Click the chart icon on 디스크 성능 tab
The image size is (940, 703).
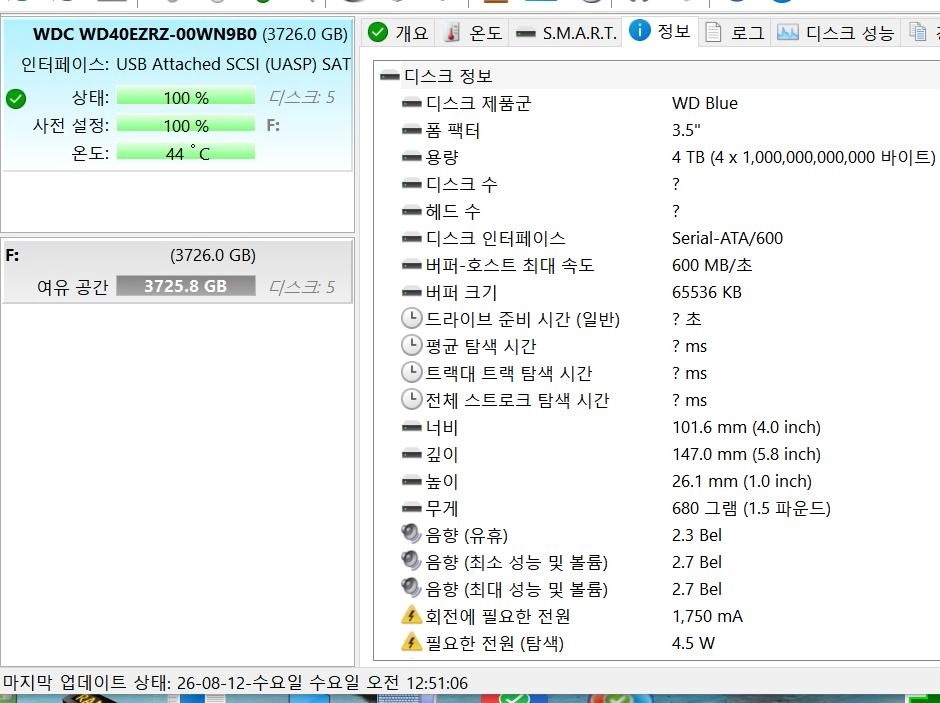click(x=787, y=32)
